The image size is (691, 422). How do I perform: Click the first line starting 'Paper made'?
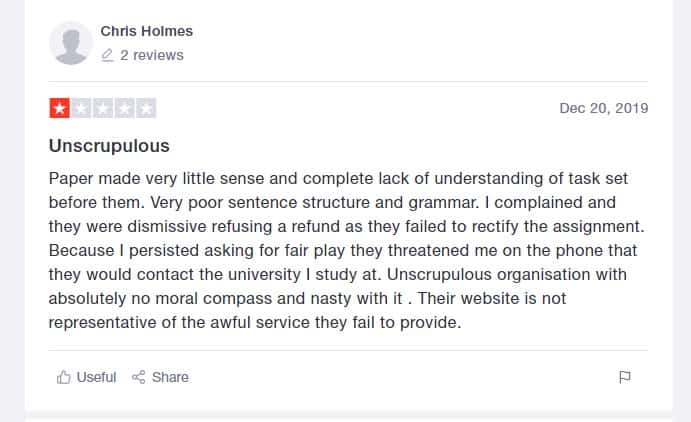(x=338, y=178)
